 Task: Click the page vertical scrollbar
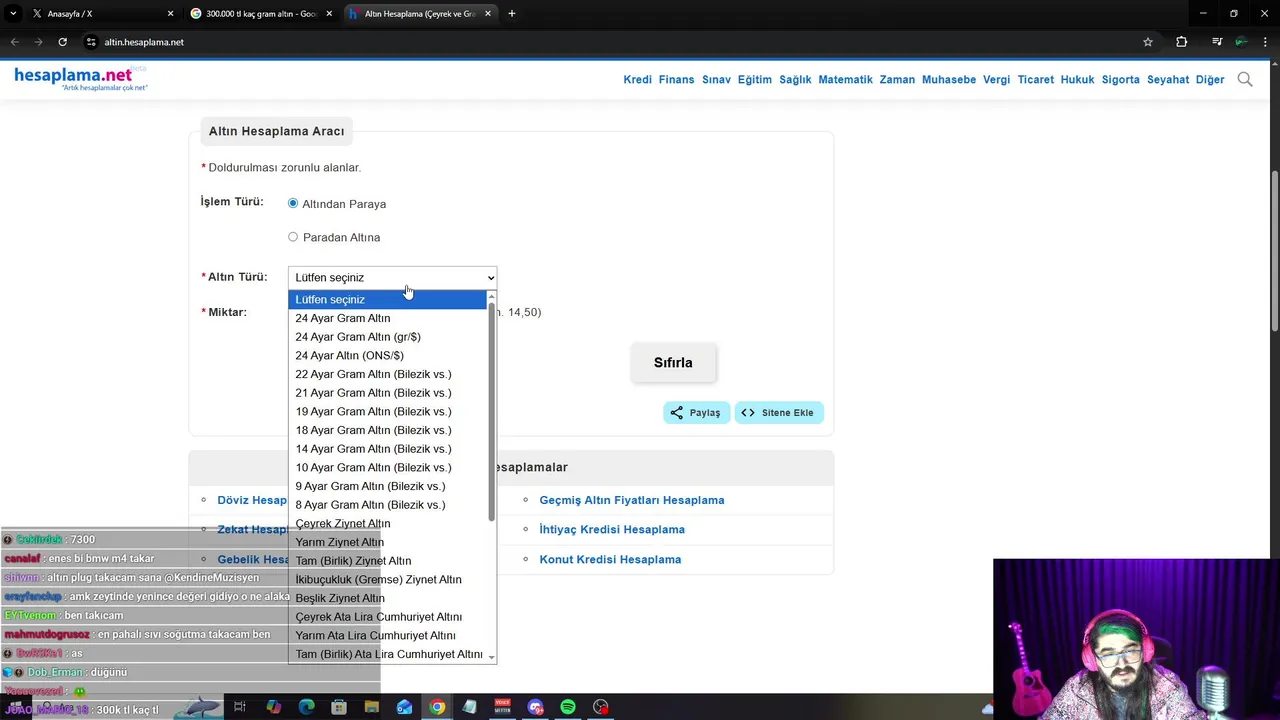1274,250
